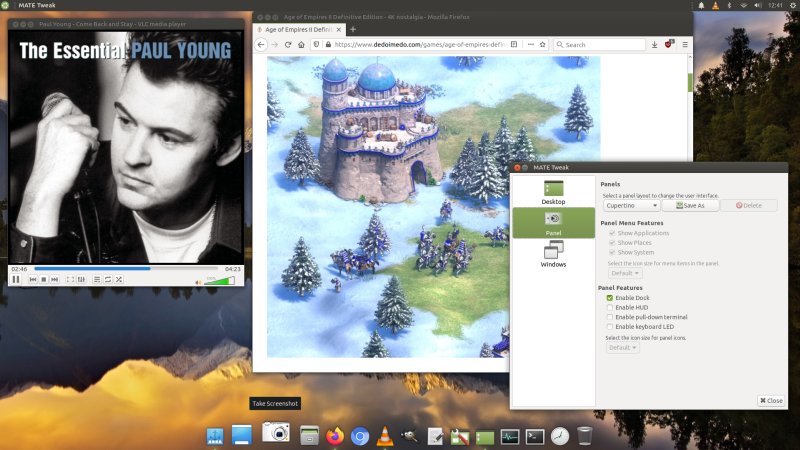Toggle loop mode in VLC
The width and height of the screenshot is (800, 450).
point(108,280)
